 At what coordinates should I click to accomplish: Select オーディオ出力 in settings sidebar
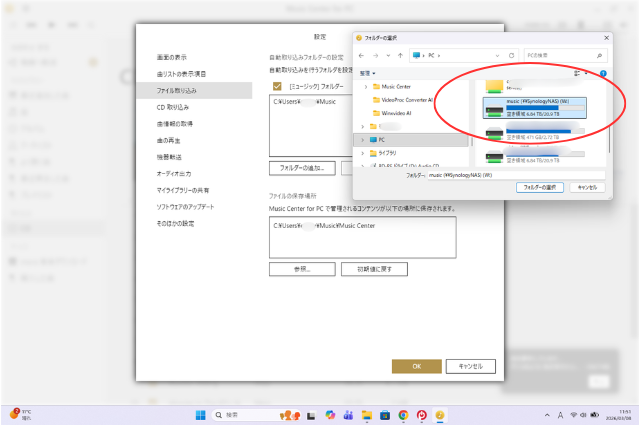tap(175, 173)
